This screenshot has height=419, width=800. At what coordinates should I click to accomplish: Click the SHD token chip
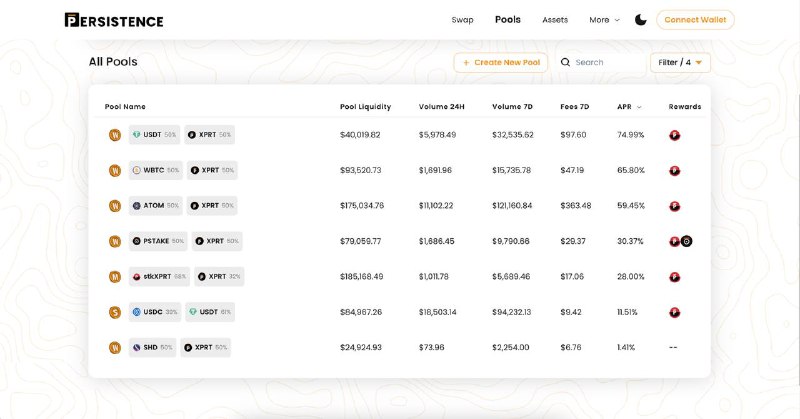click(x=152, y=348)
